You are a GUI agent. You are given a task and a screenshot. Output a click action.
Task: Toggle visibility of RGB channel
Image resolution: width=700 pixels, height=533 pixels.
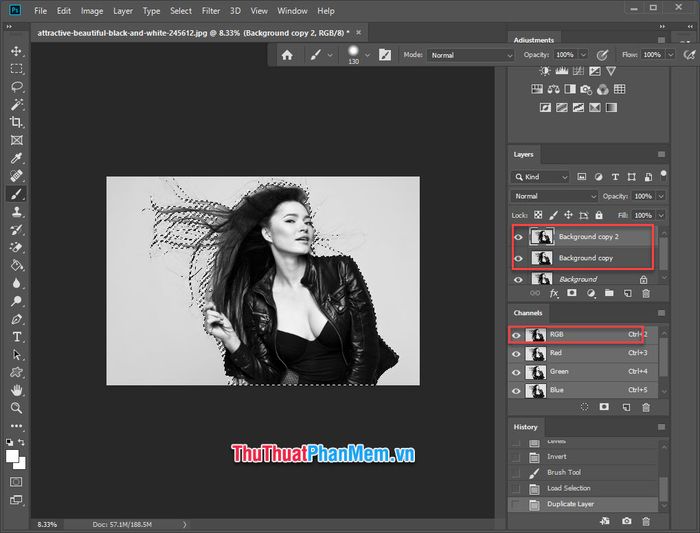[516, 335]
